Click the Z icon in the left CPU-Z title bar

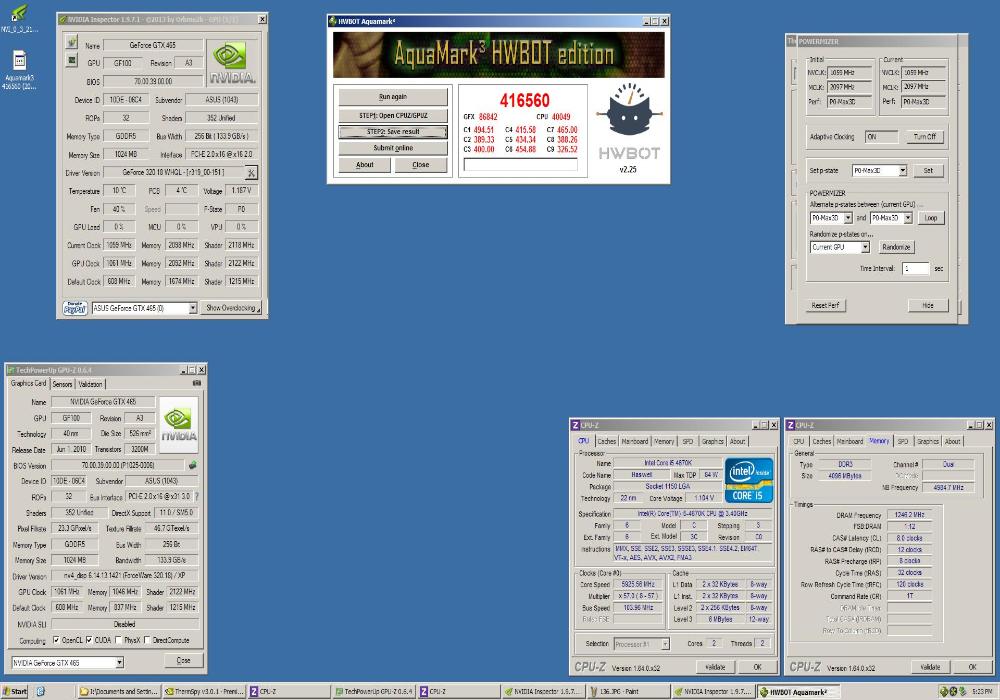tap(575, 425)
